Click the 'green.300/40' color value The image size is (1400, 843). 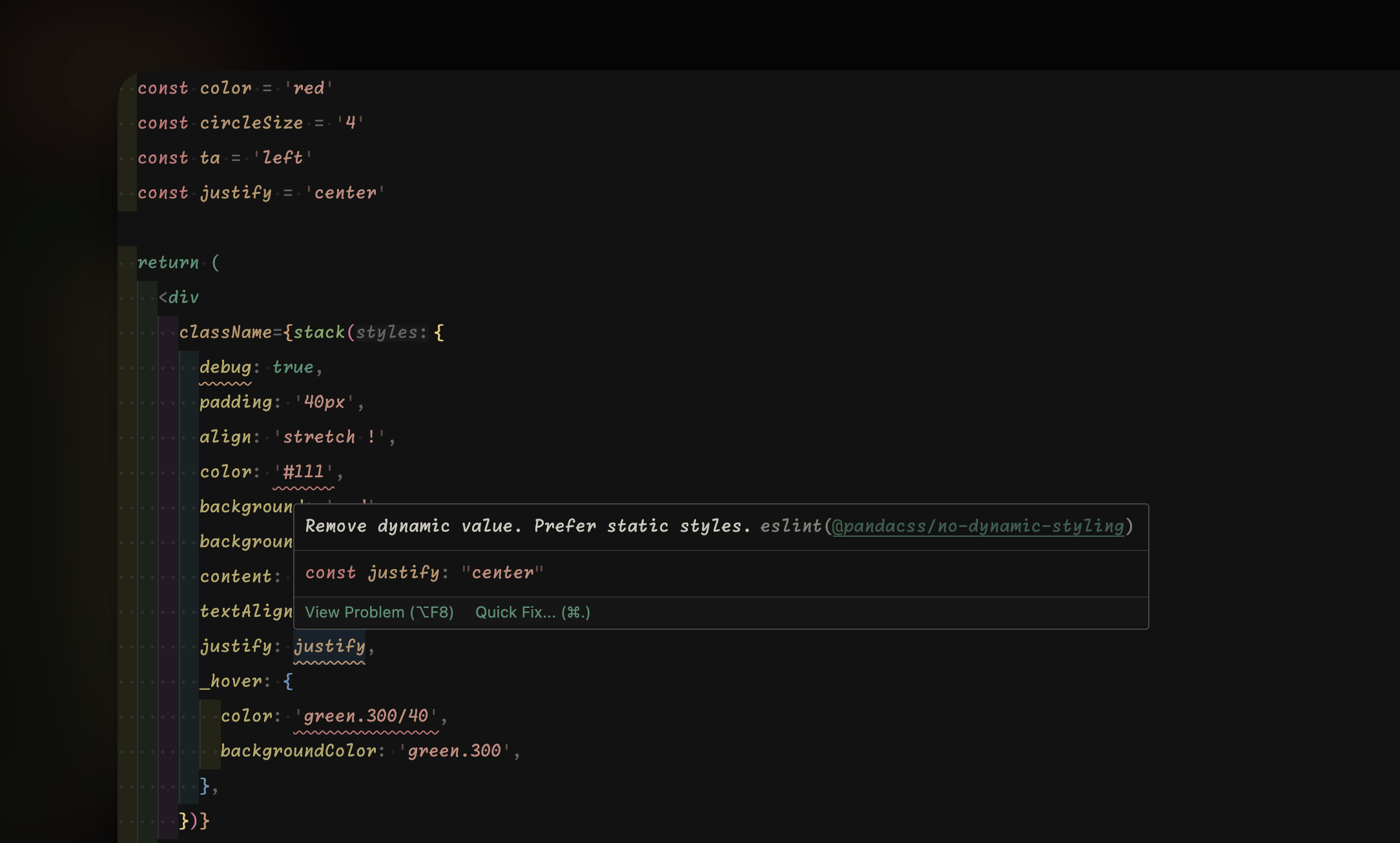click(366, 716)
